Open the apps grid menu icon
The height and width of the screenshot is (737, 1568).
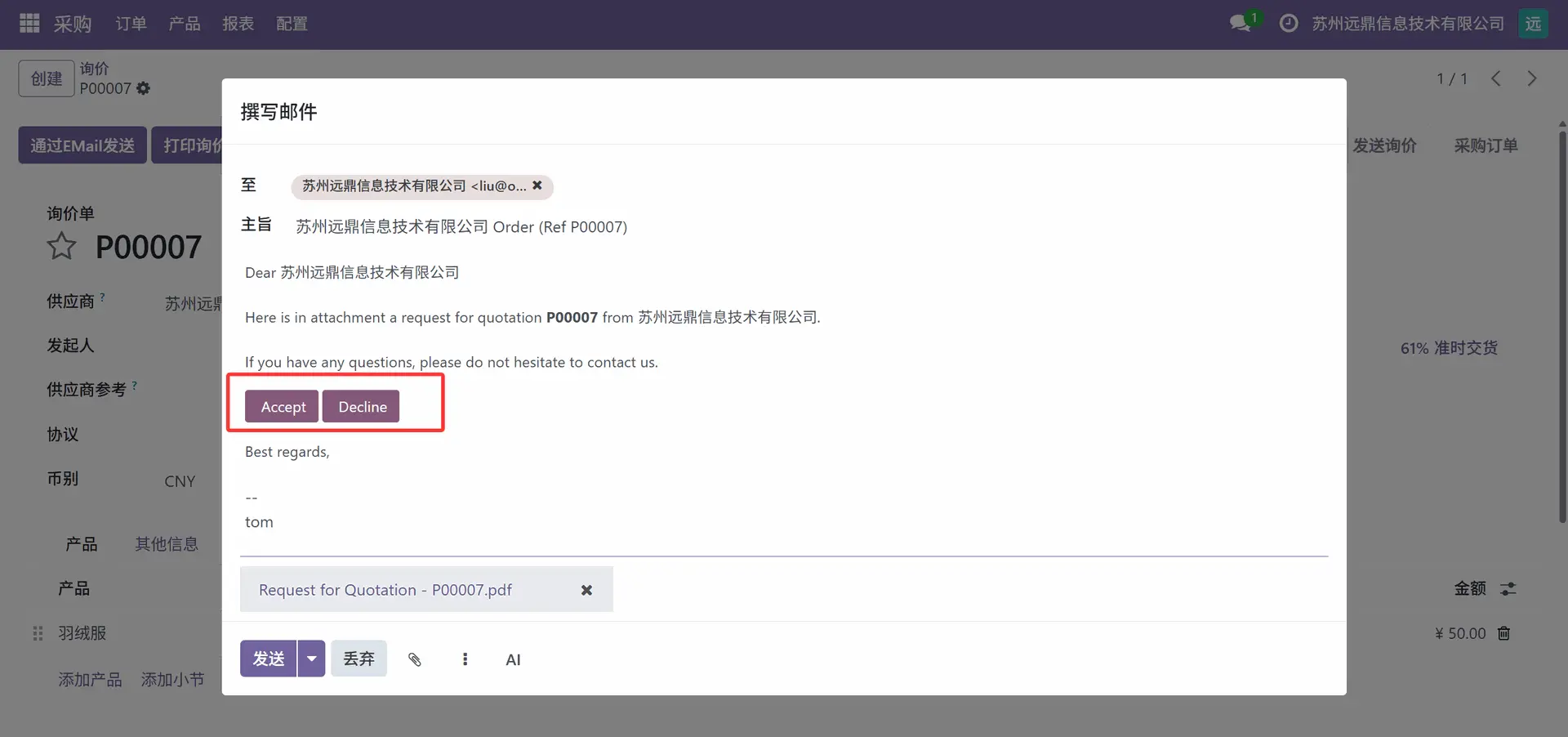tap(29, 24)
